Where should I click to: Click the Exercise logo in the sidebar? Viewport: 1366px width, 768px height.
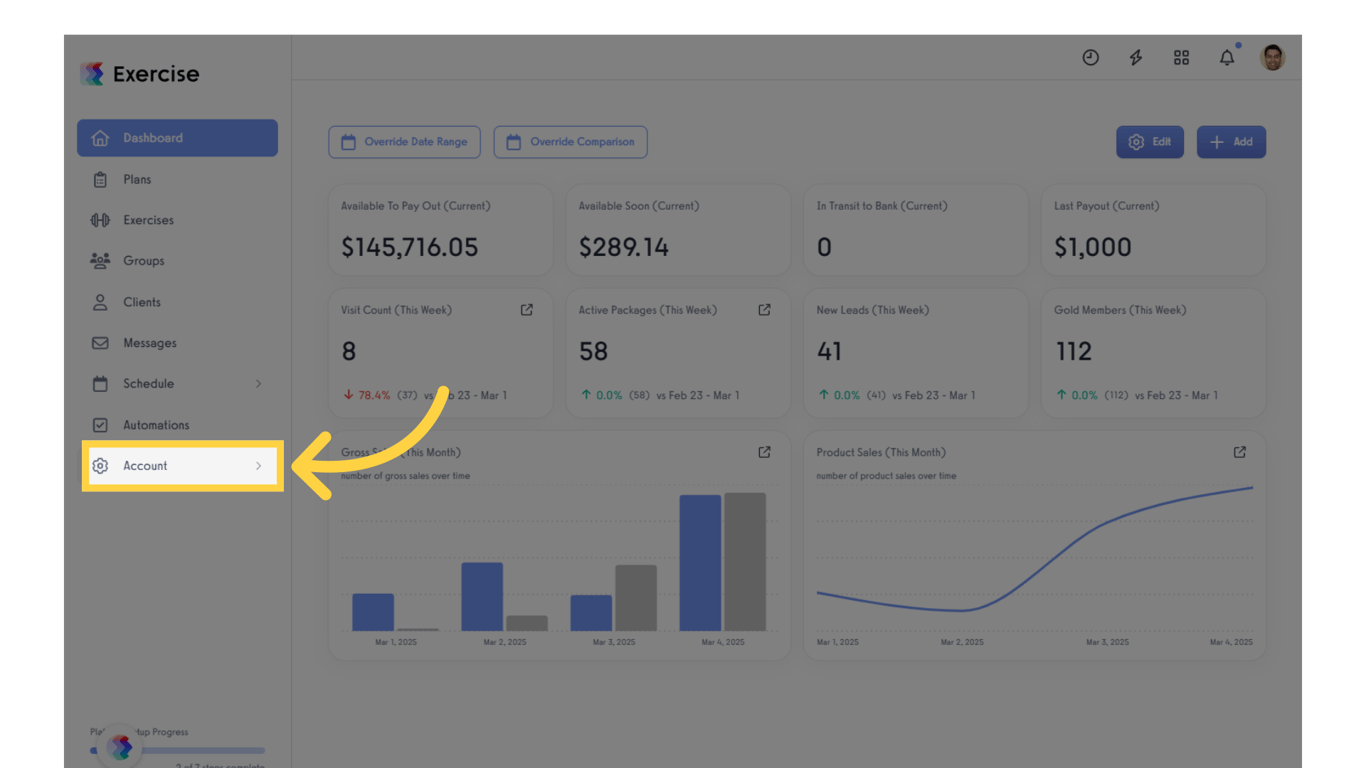tap(140, 74)
